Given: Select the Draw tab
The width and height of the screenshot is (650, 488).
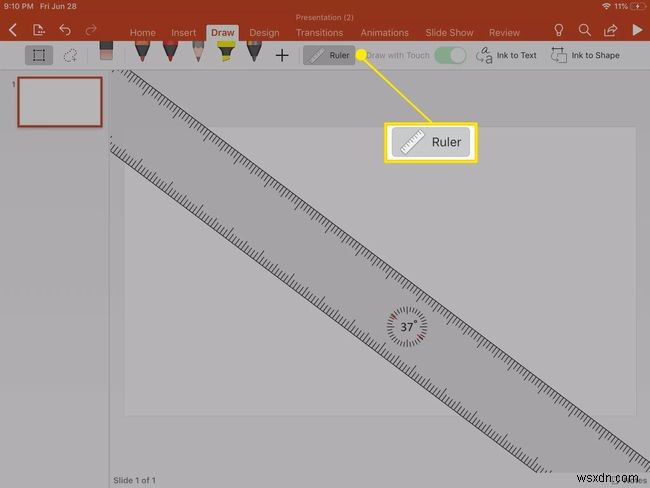Looking at the screenshot, I should (x=223, y=33).
